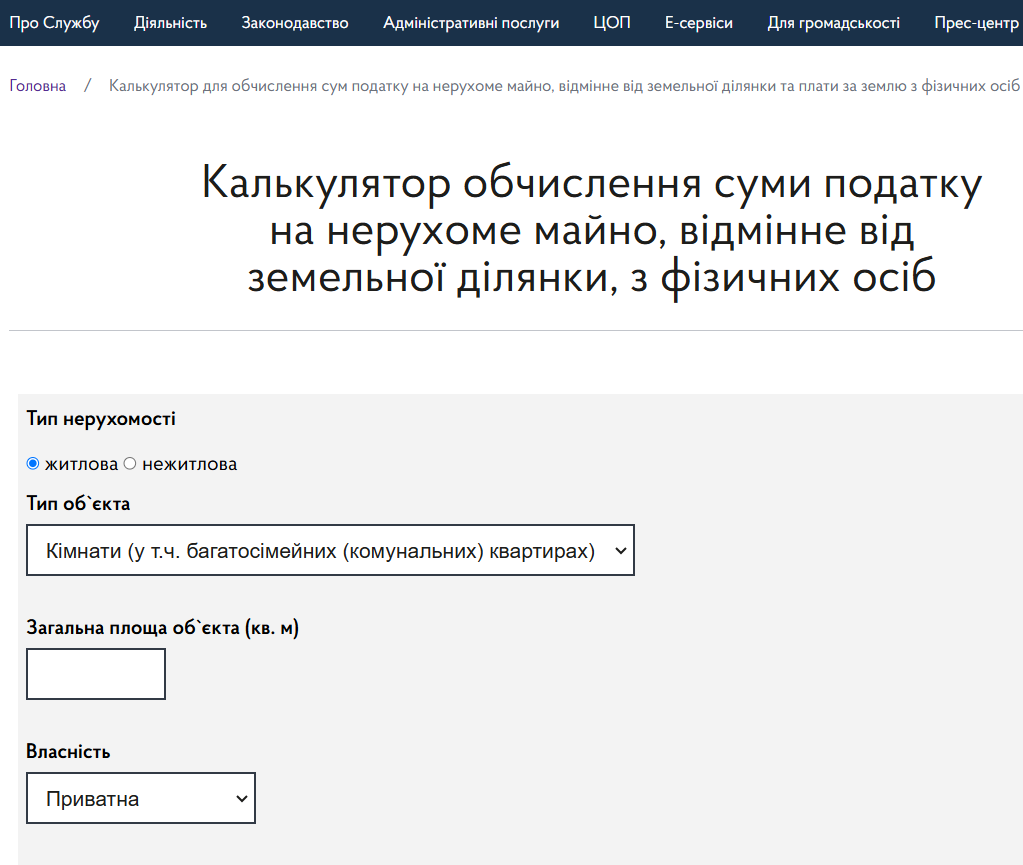Screen dimensions: 1023x865
Task: Click the Тип нерухомості label
Action: click(x=101, y=418)
